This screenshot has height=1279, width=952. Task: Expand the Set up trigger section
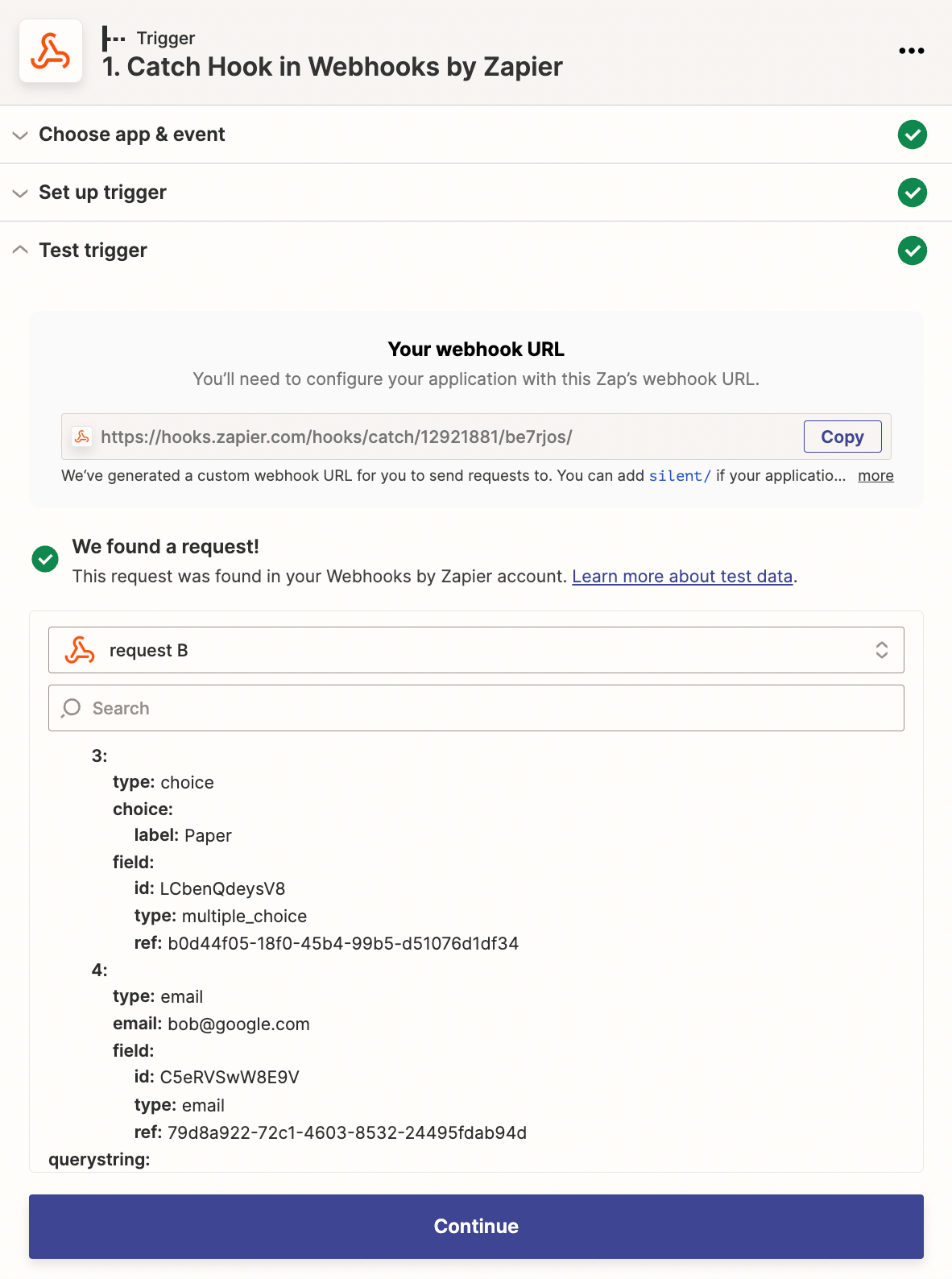click(x=103, y=192)
